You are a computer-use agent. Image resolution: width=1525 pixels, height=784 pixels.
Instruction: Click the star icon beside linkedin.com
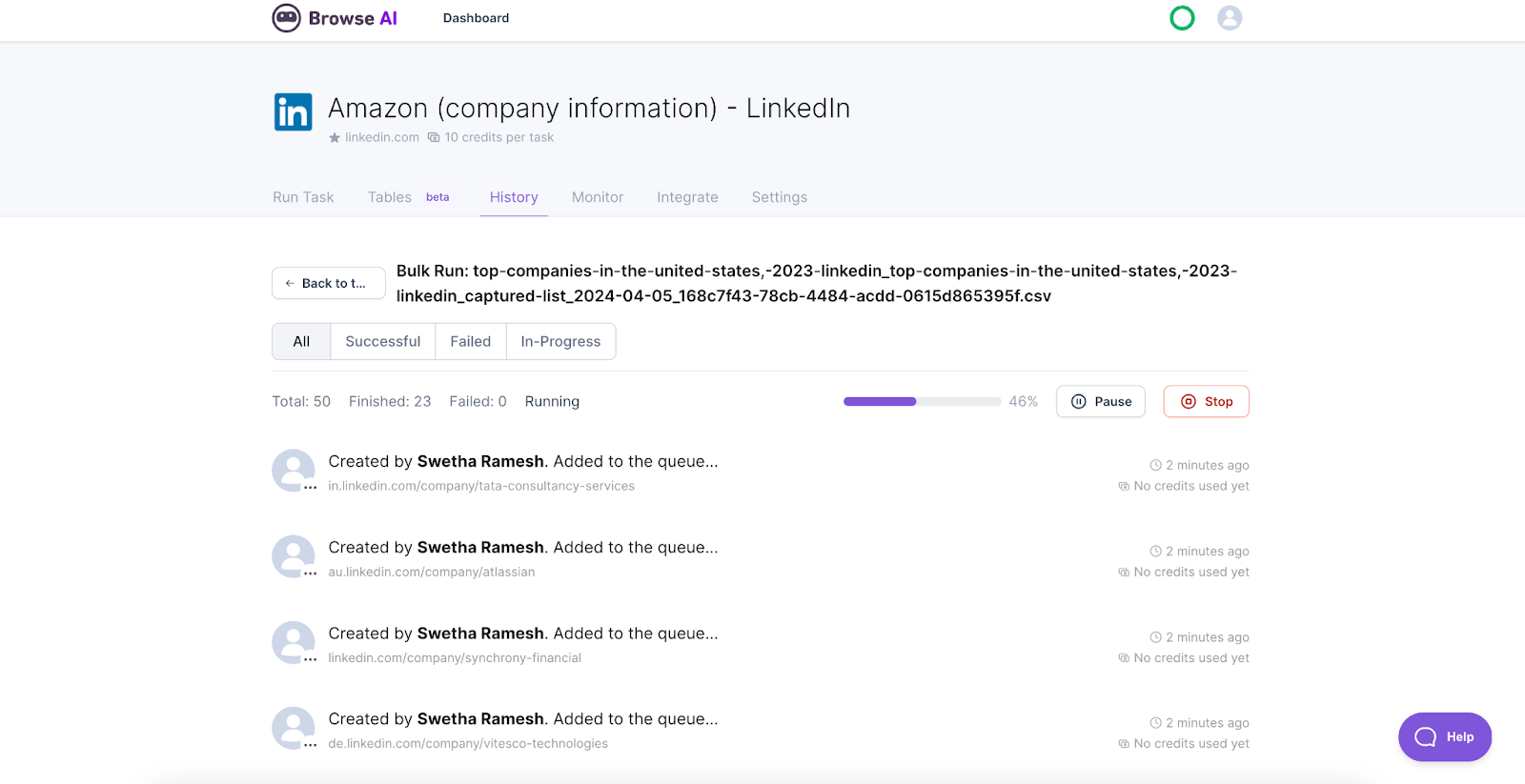(x=335, y=138)
